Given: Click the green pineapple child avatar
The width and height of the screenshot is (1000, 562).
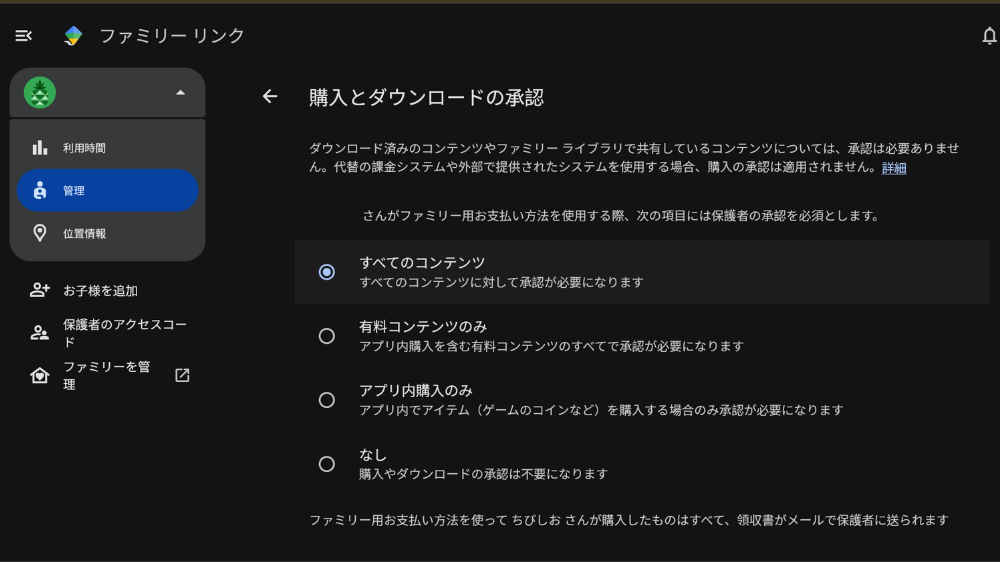Looking at the screenshot, I should (40, 93).
